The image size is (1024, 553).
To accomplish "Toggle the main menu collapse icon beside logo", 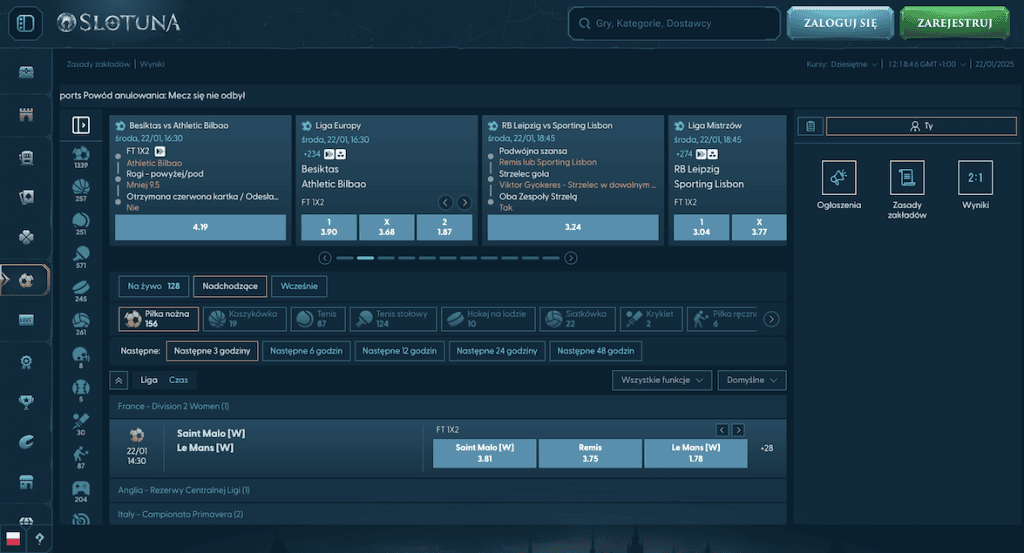I will [x=25, y=24].
